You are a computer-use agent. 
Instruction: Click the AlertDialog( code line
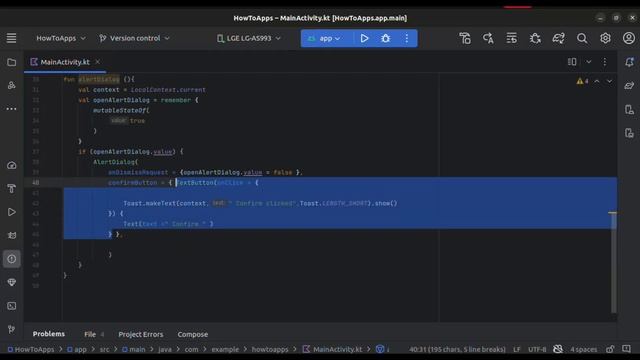[116, 162]
